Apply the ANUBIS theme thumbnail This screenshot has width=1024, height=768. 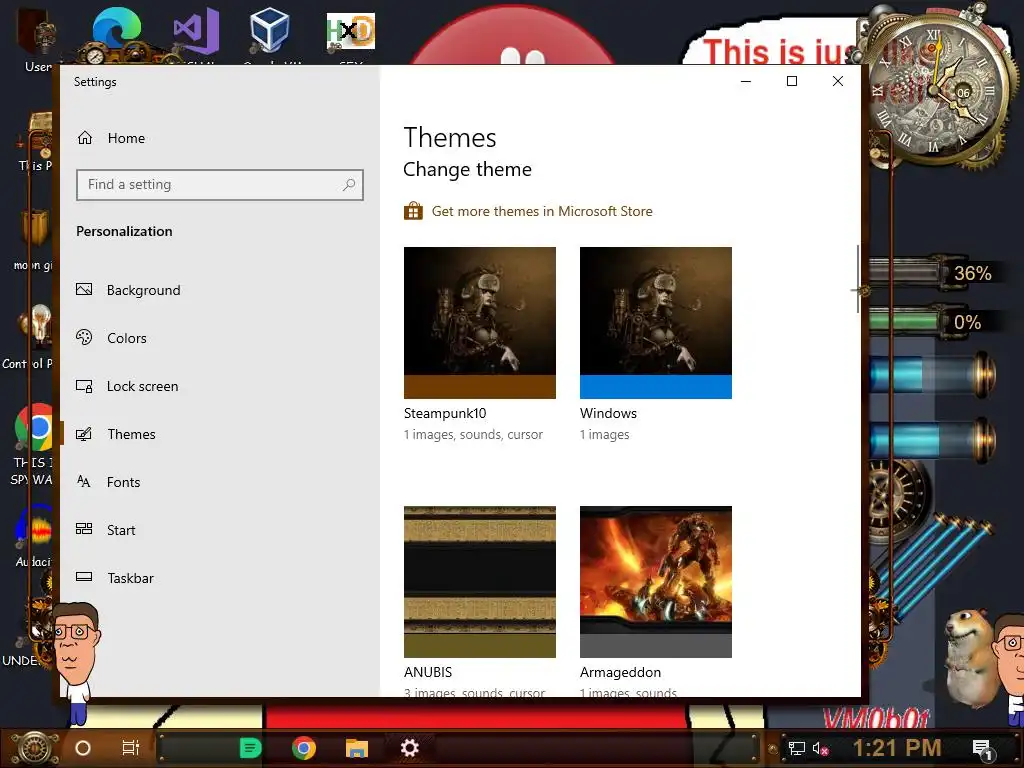480,582
